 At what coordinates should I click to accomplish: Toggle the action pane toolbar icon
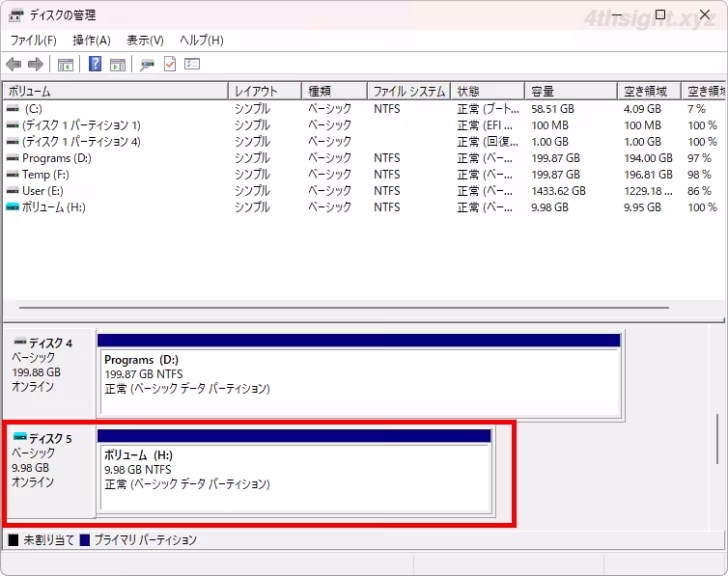click(118, 65)
